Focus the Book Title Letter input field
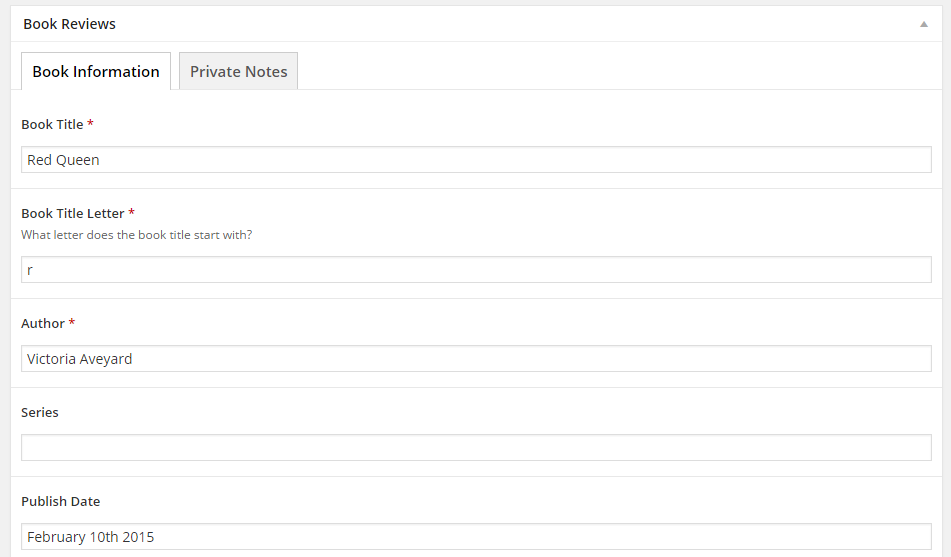Screen dimensions: 951x557 [476, 270]
